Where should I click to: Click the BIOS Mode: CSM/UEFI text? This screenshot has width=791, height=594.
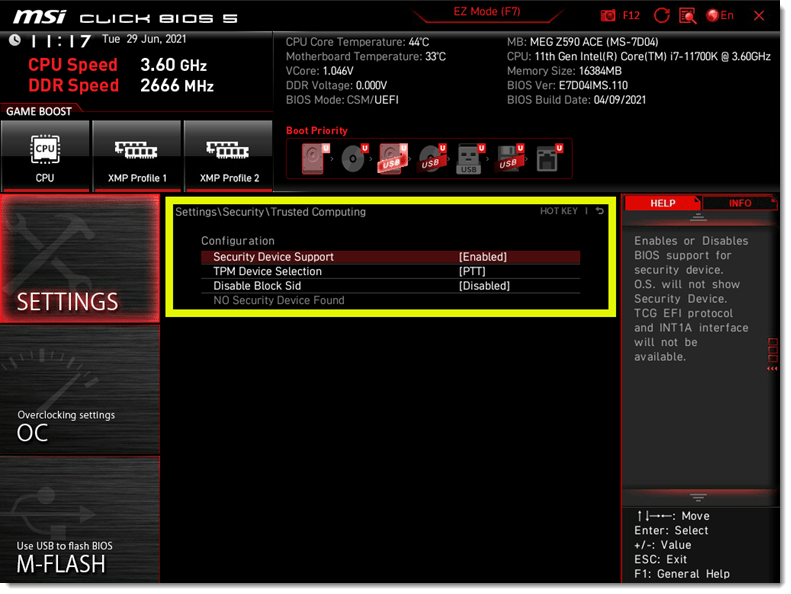(342, 100)
